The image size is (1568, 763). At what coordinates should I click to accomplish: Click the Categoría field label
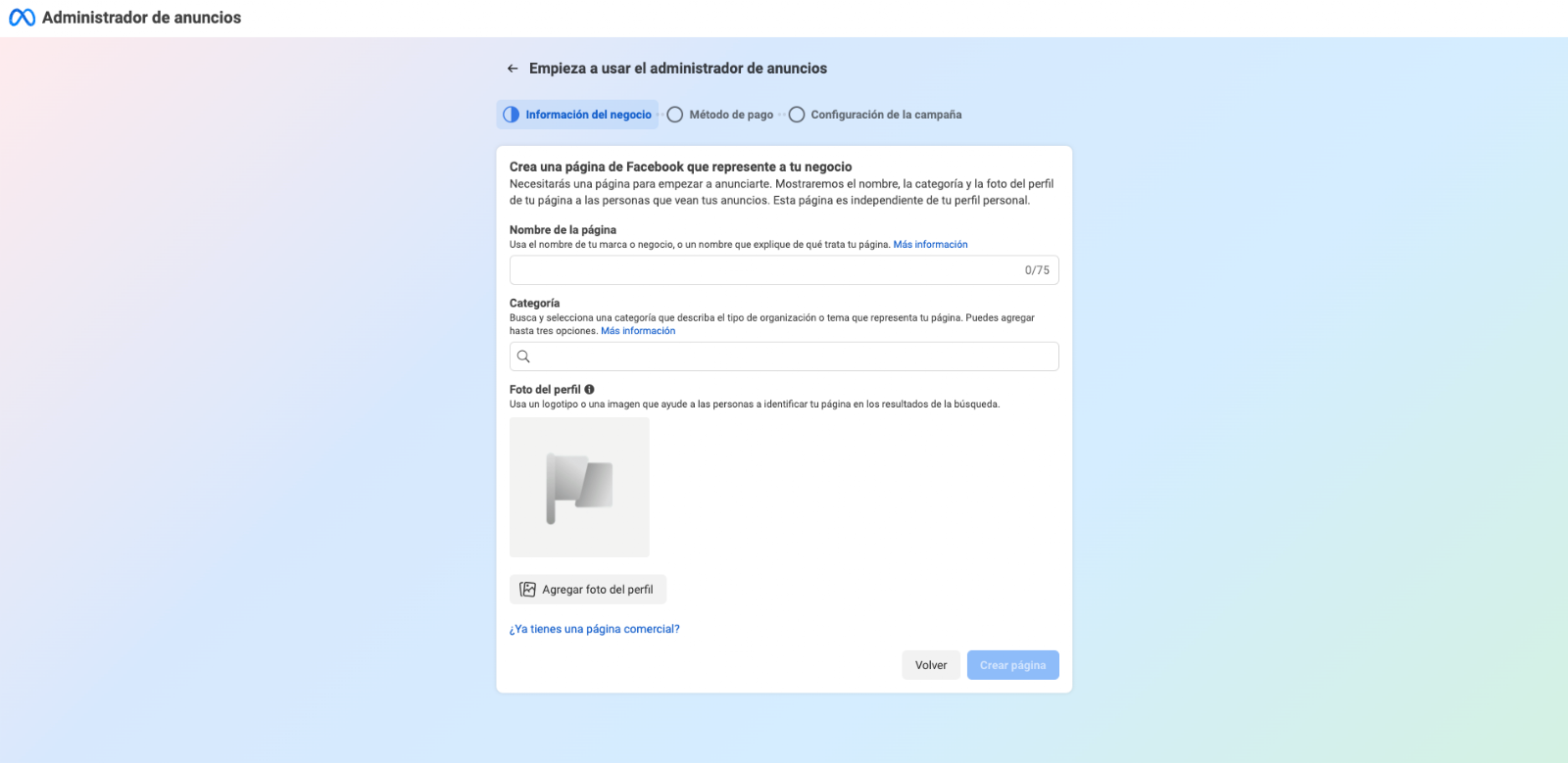click(x=534, y=304)
